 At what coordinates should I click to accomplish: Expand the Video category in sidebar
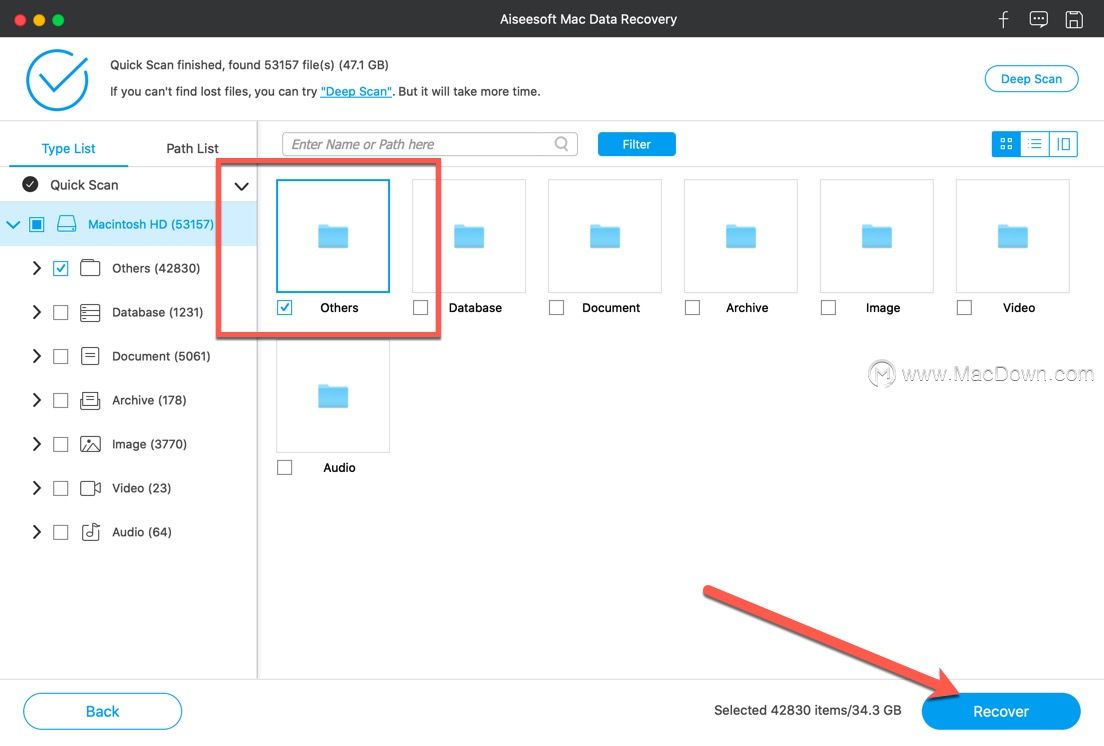click(37, 488)
